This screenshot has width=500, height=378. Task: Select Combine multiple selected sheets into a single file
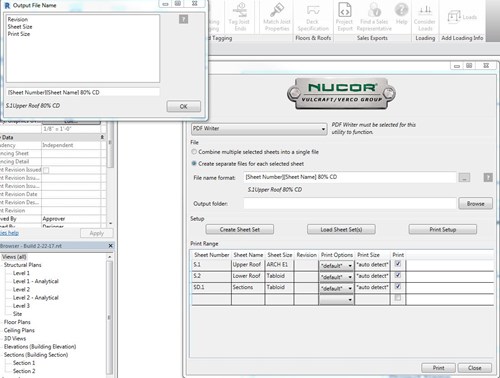[x=194, y=152]
